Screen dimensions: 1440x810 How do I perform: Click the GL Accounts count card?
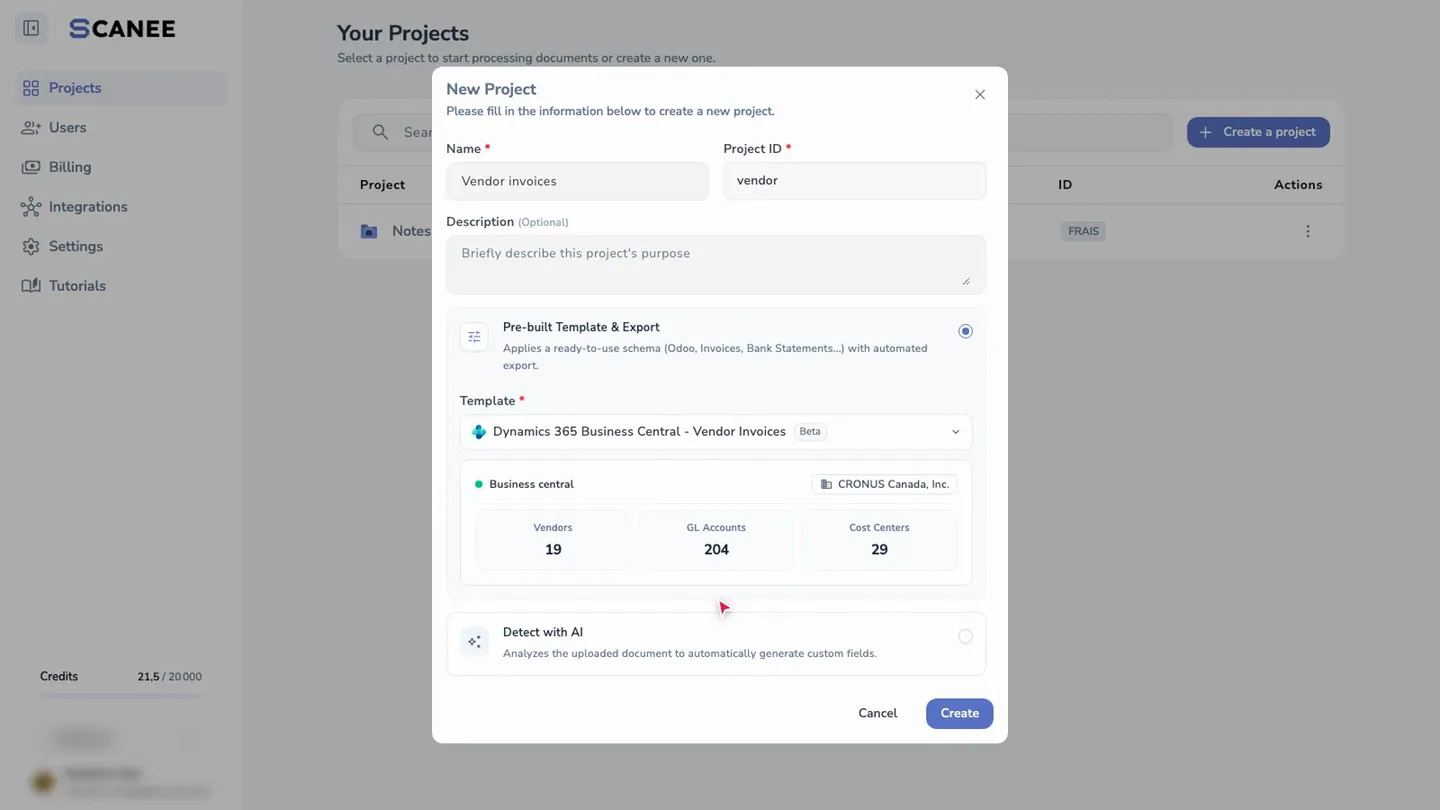coord(716,539)
